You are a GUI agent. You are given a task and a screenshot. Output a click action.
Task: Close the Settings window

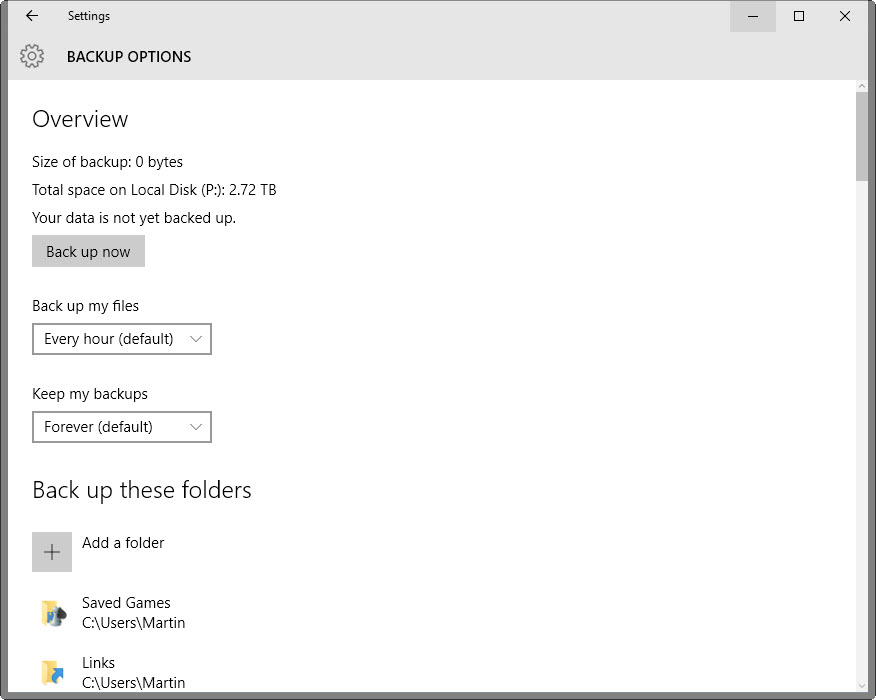click(x=845, y=16)
